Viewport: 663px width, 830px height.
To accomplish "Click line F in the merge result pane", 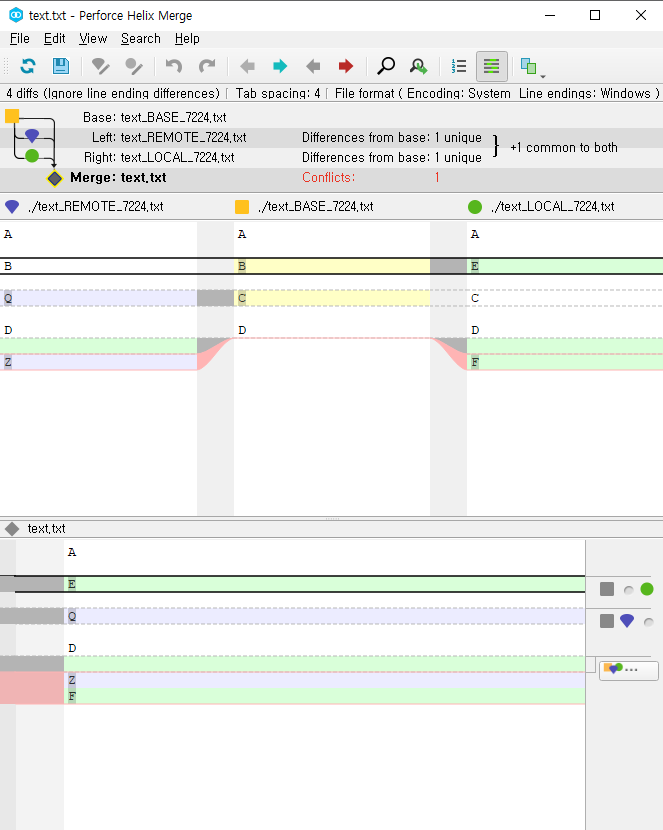I will pos(324,696).
